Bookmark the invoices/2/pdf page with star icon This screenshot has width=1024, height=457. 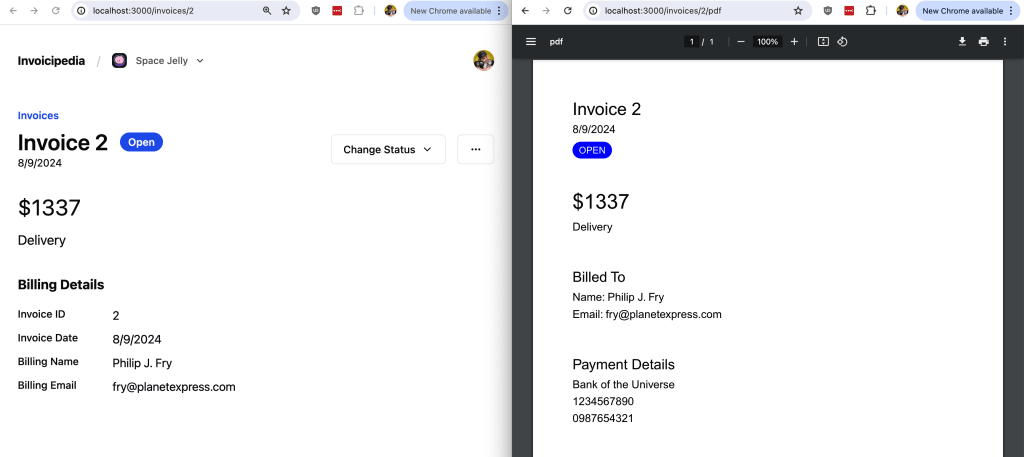click(798, 11)
